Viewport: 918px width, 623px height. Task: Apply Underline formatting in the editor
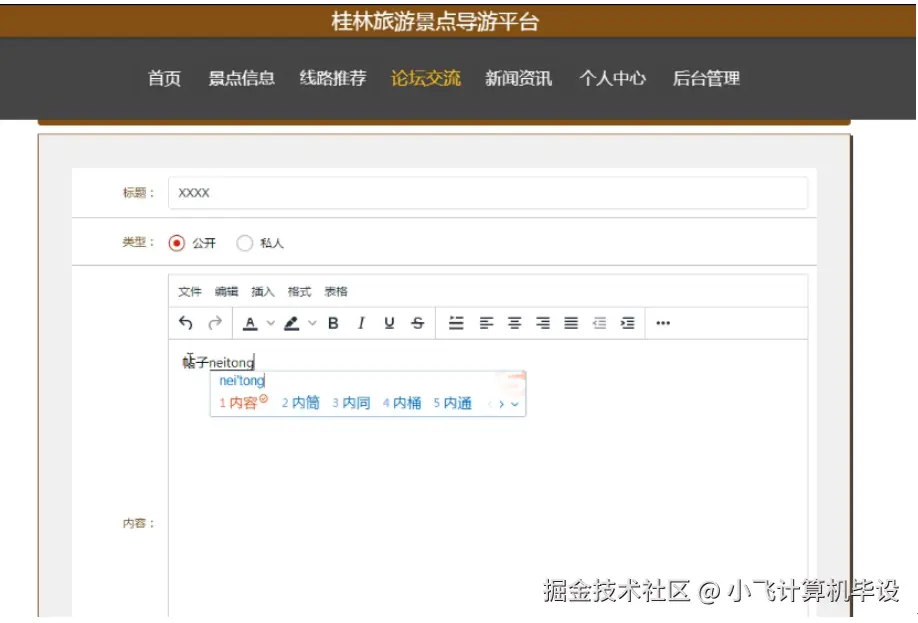tap(389, 323)
